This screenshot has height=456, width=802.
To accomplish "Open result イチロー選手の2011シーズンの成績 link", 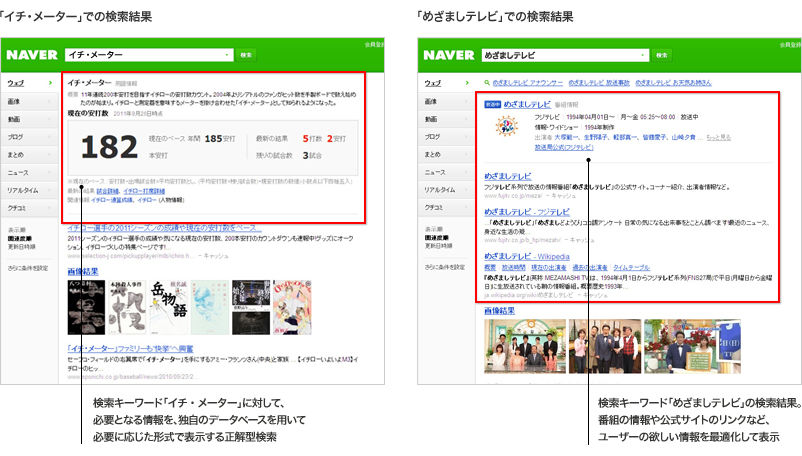I will point(165,227).
